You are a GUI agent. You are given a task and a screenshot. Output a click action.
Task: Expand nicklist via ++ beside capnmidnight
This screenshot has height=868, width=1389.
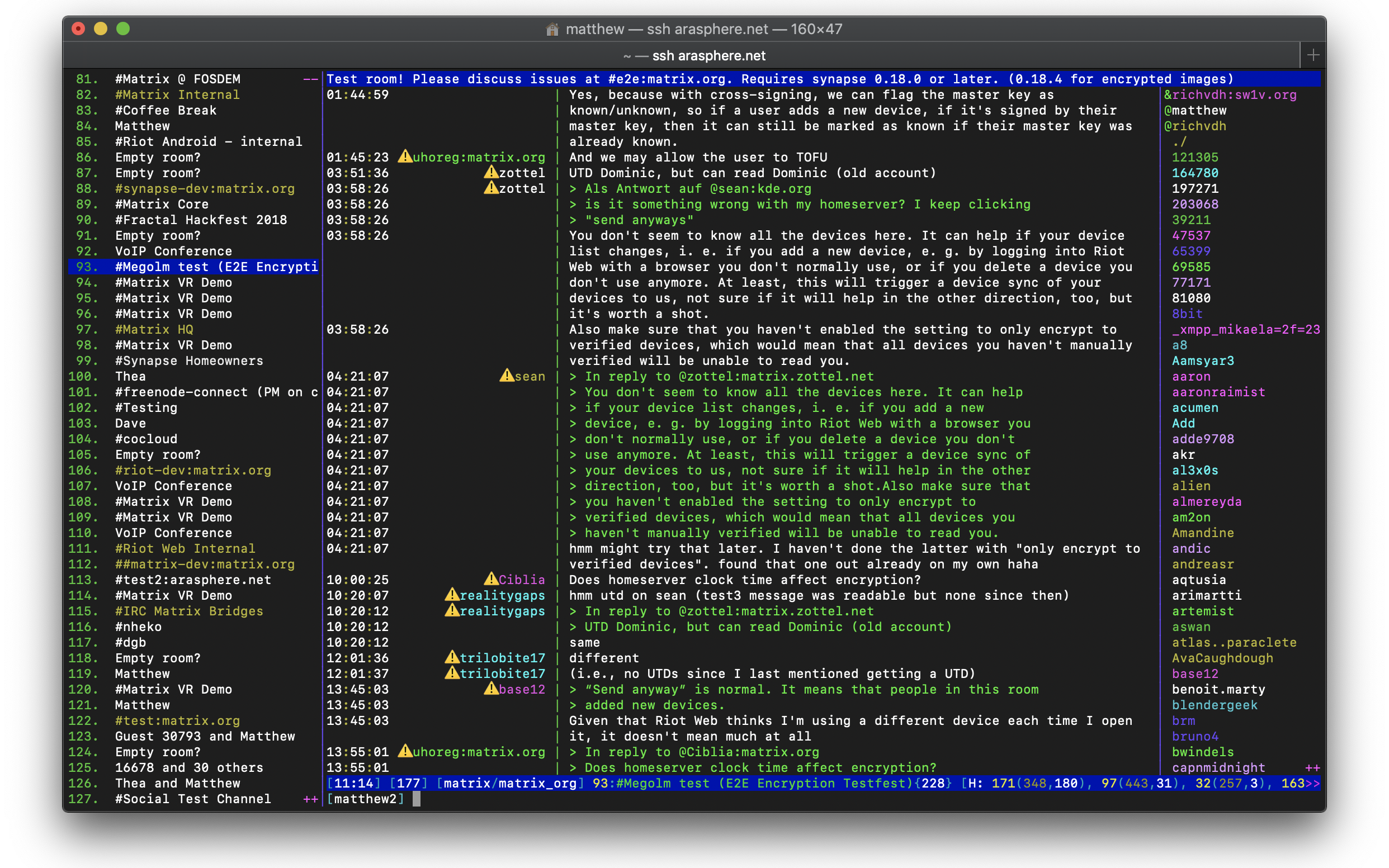pos(1311,767)
